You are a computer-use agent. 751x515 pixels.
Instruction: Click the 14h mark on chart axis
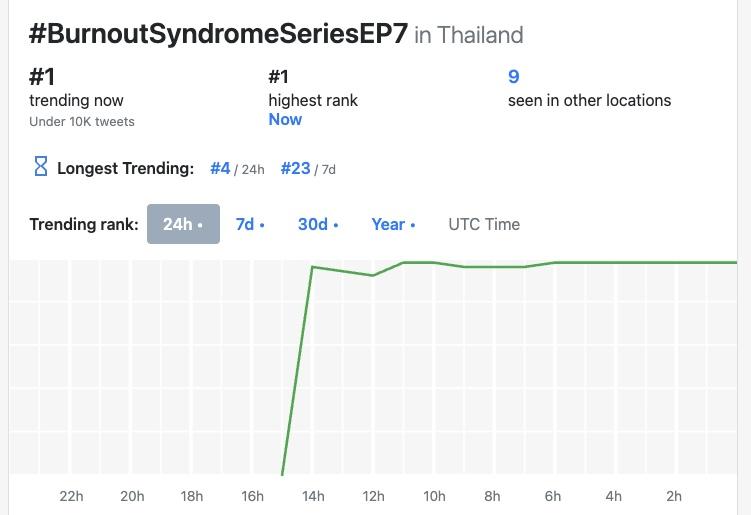313,495
